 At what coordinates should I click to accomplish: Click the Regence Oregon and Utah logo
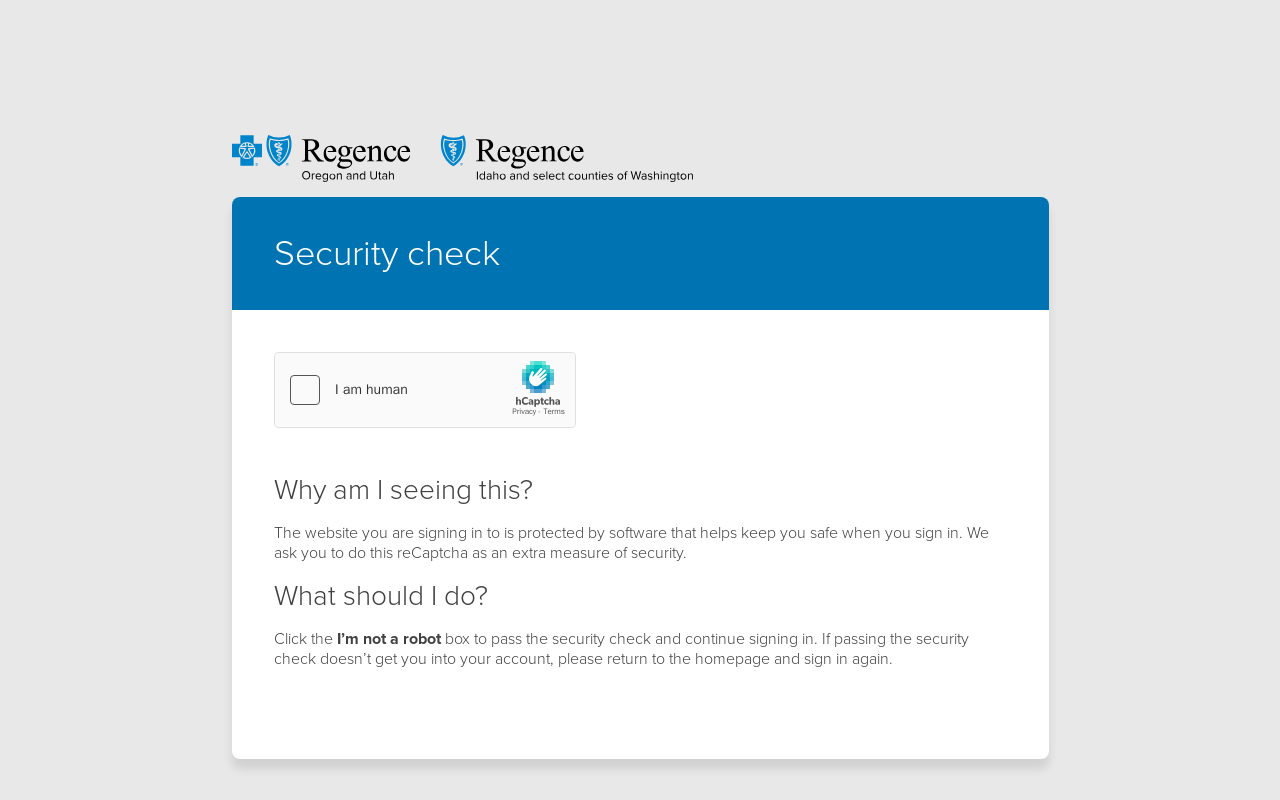(321, 158)
